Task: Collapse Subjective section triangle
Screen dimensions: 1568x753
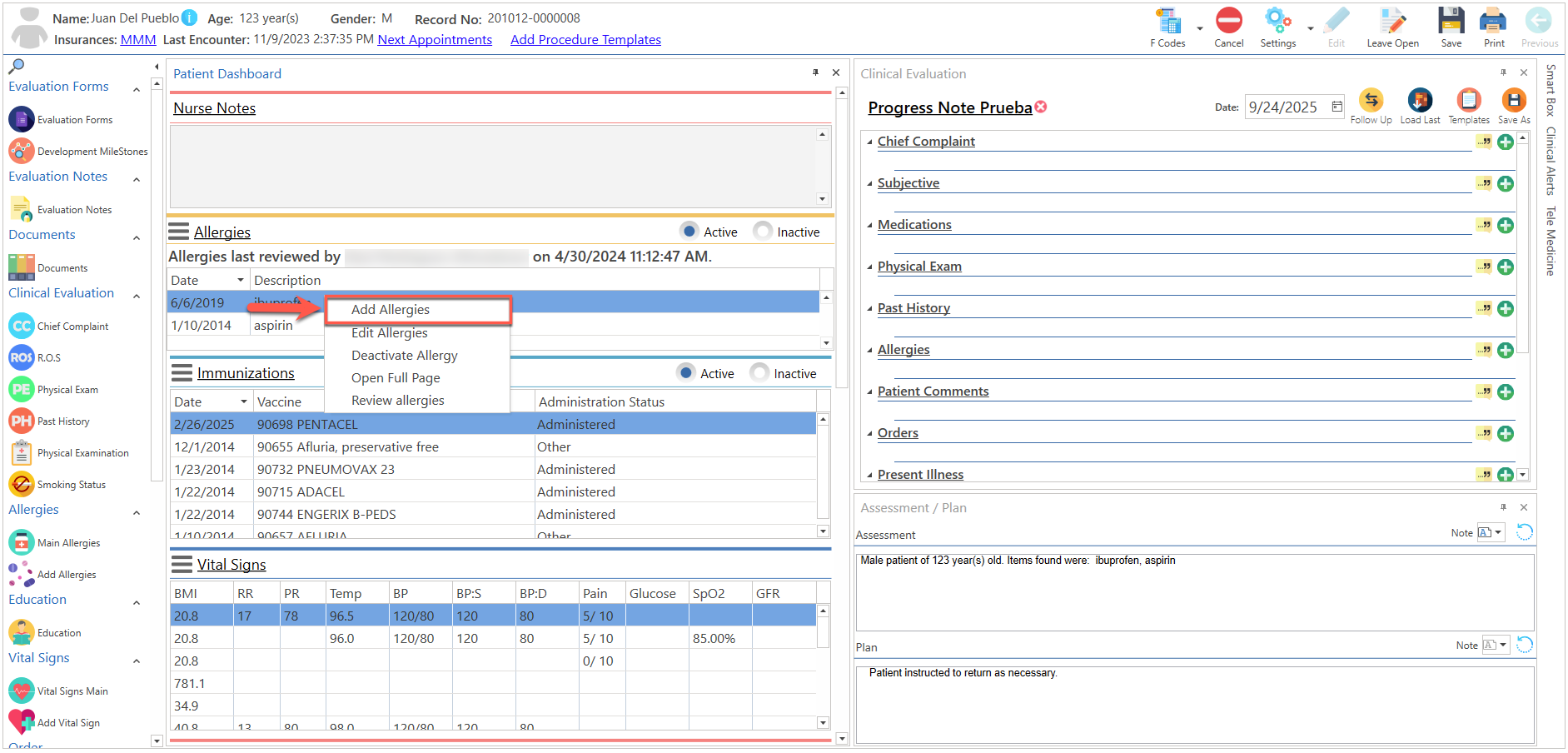Action: click(x=870, y=184)
